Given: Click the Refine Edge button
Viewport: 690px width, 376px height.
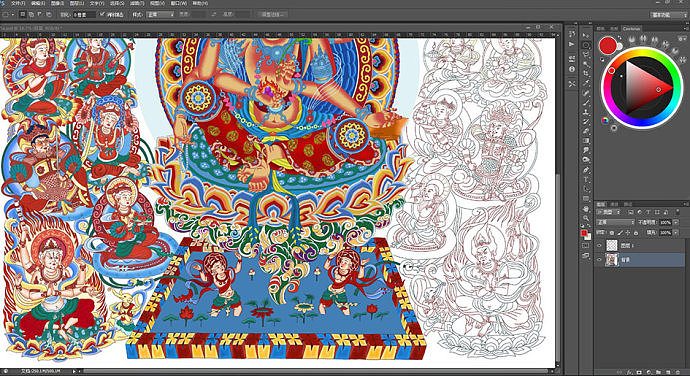Looking at the screenshot, I should [x=271, y=14].
